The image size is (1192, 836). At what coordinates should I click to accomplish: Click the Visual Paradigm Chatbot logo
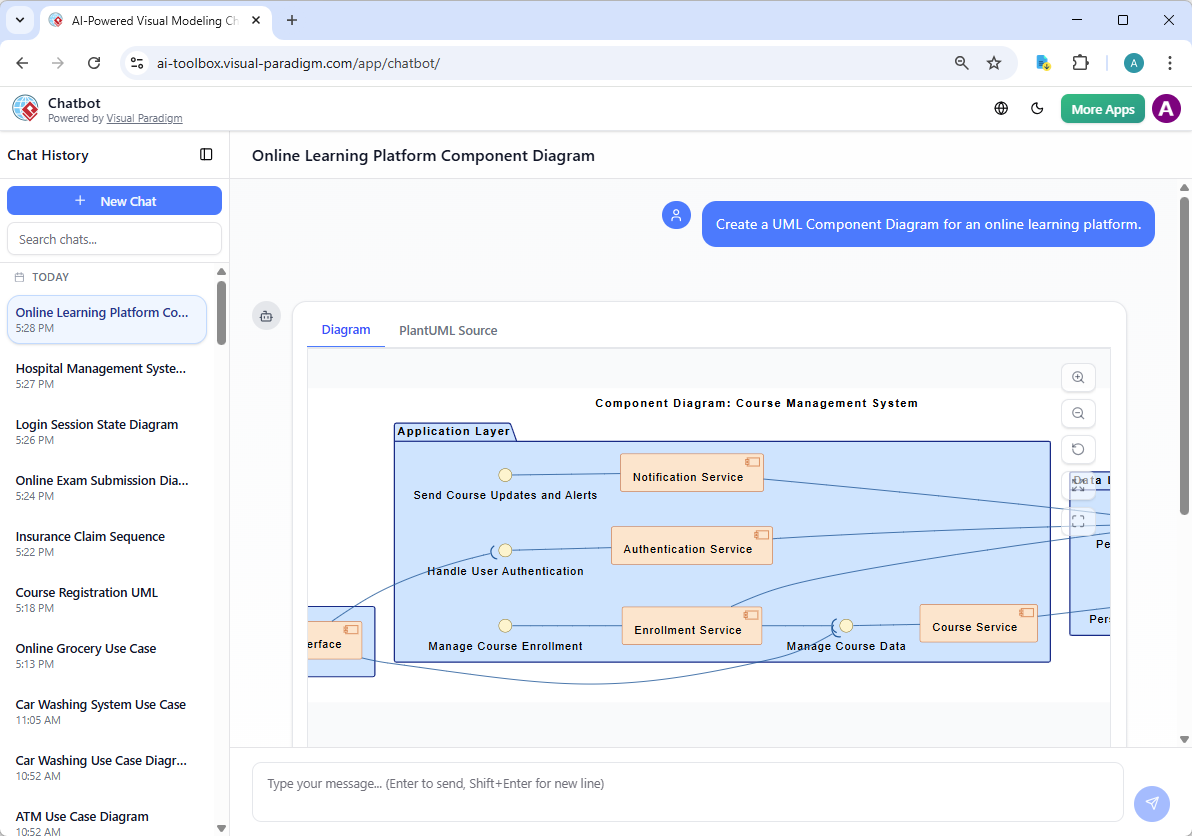(25, 108)
